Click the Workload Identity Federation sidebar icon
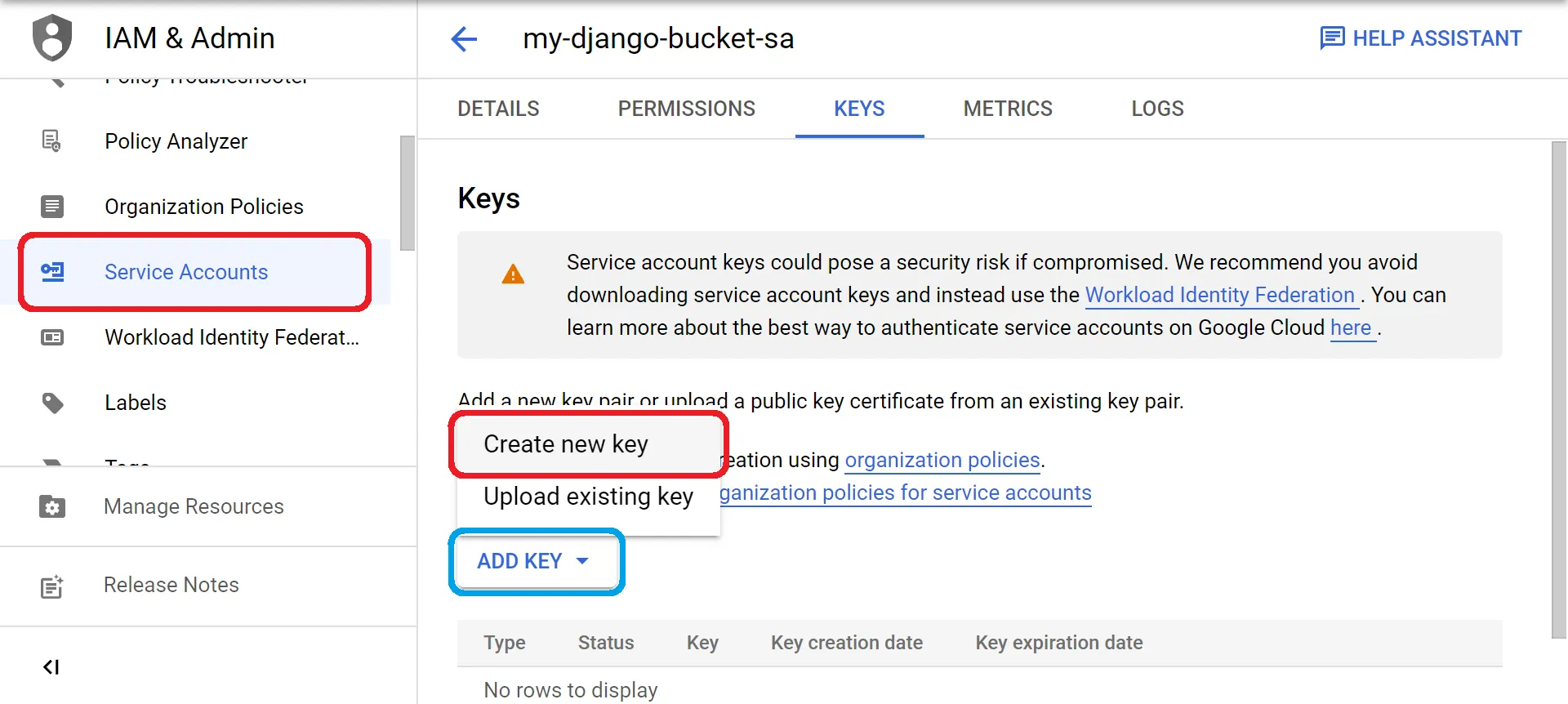Screen dimensions: 1568x704 52,337
